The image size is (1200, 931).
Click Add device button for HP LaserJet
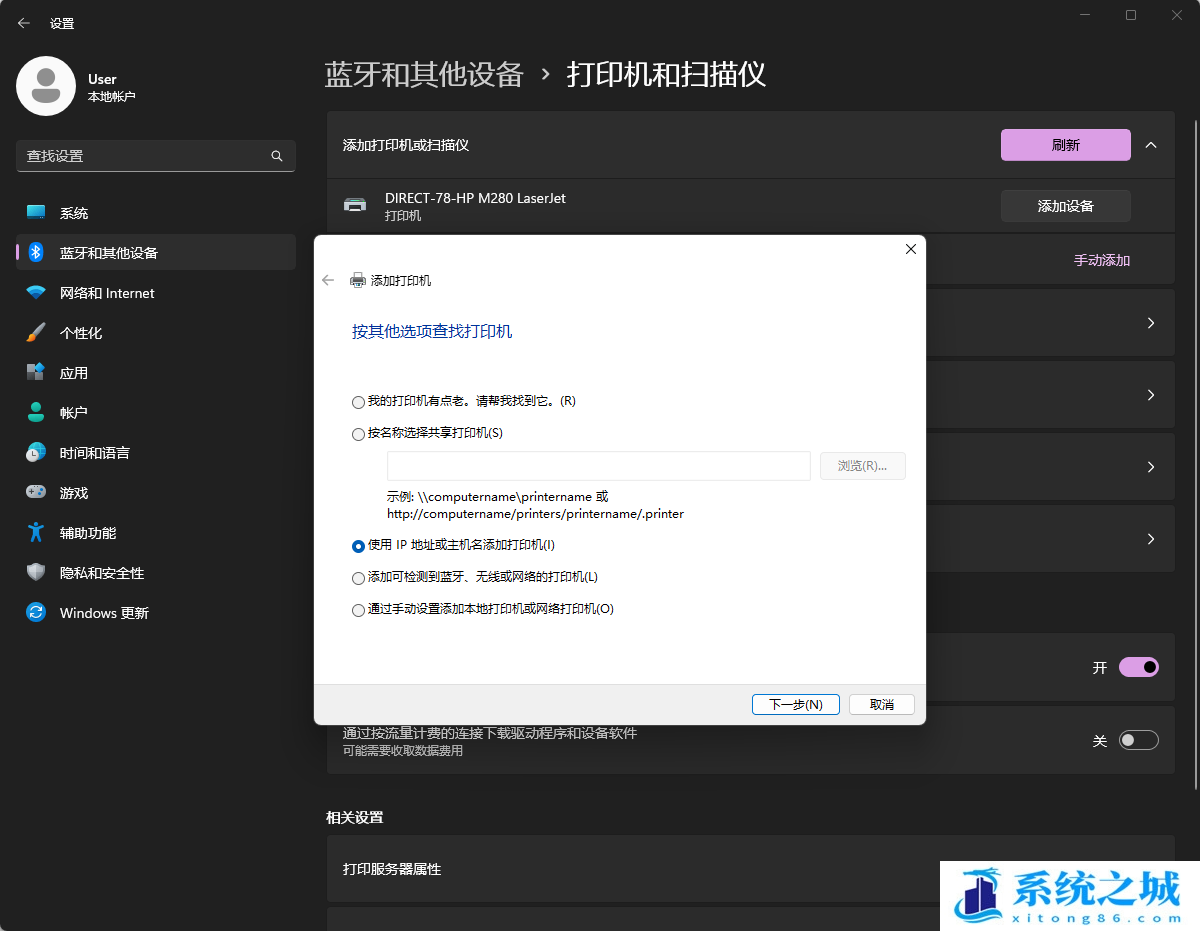pyautogui.click(x=1066, y=206)
